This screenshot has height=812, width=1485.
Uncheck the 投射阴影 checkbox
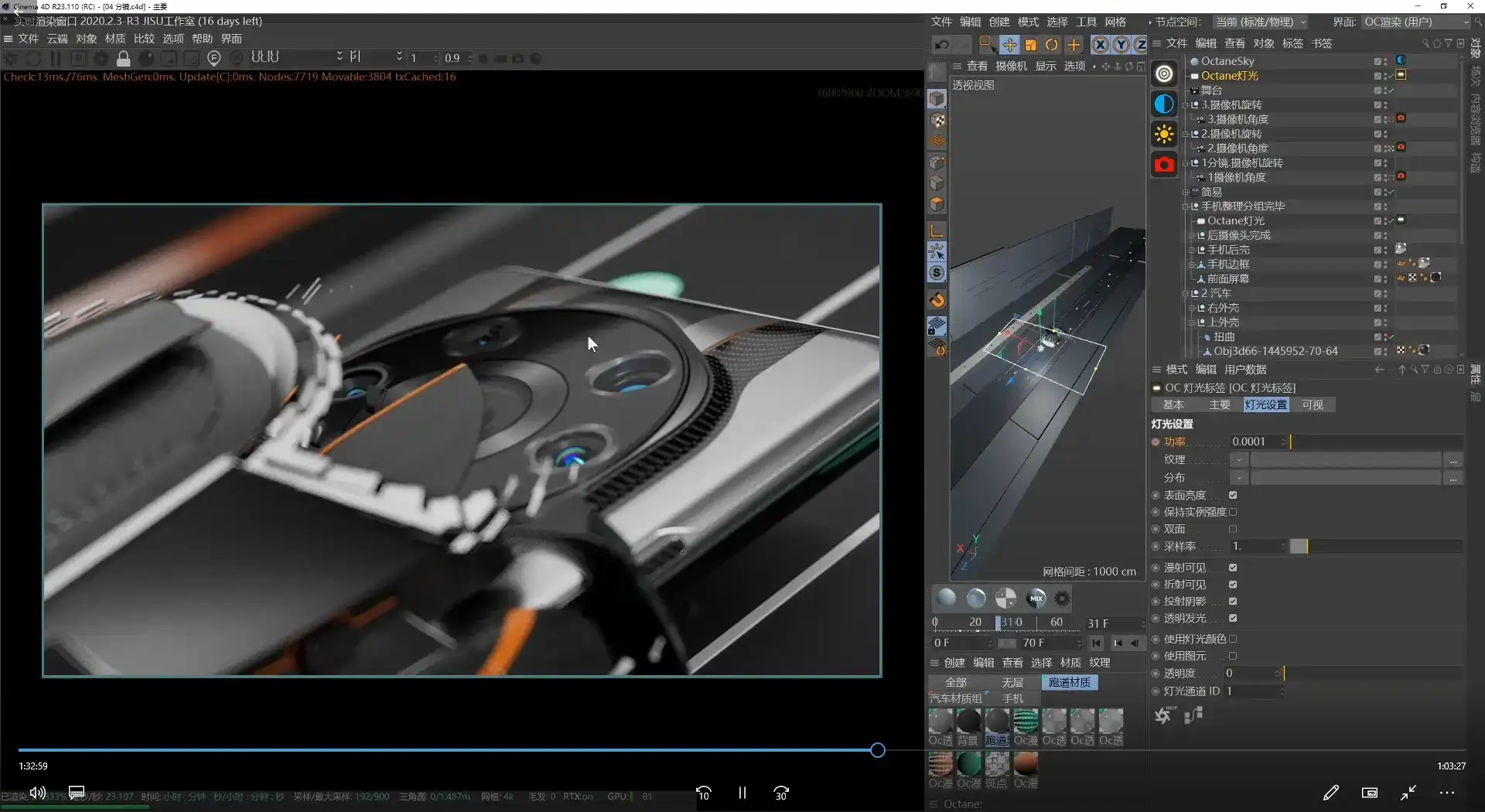click(x=1233, y=602)
